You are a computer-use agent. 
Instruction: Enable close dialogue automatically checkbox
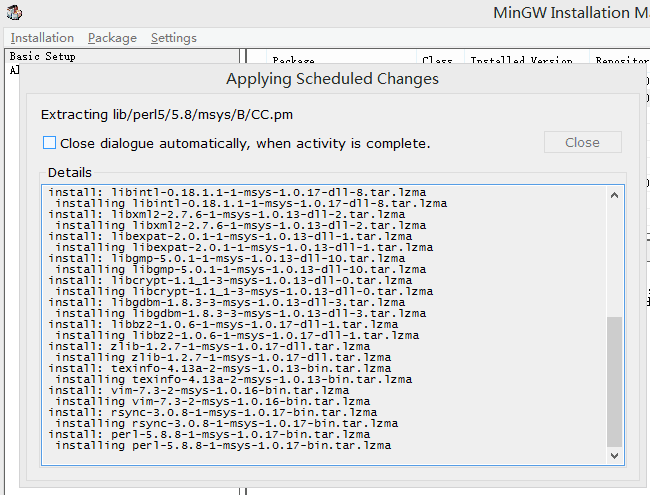49,143
